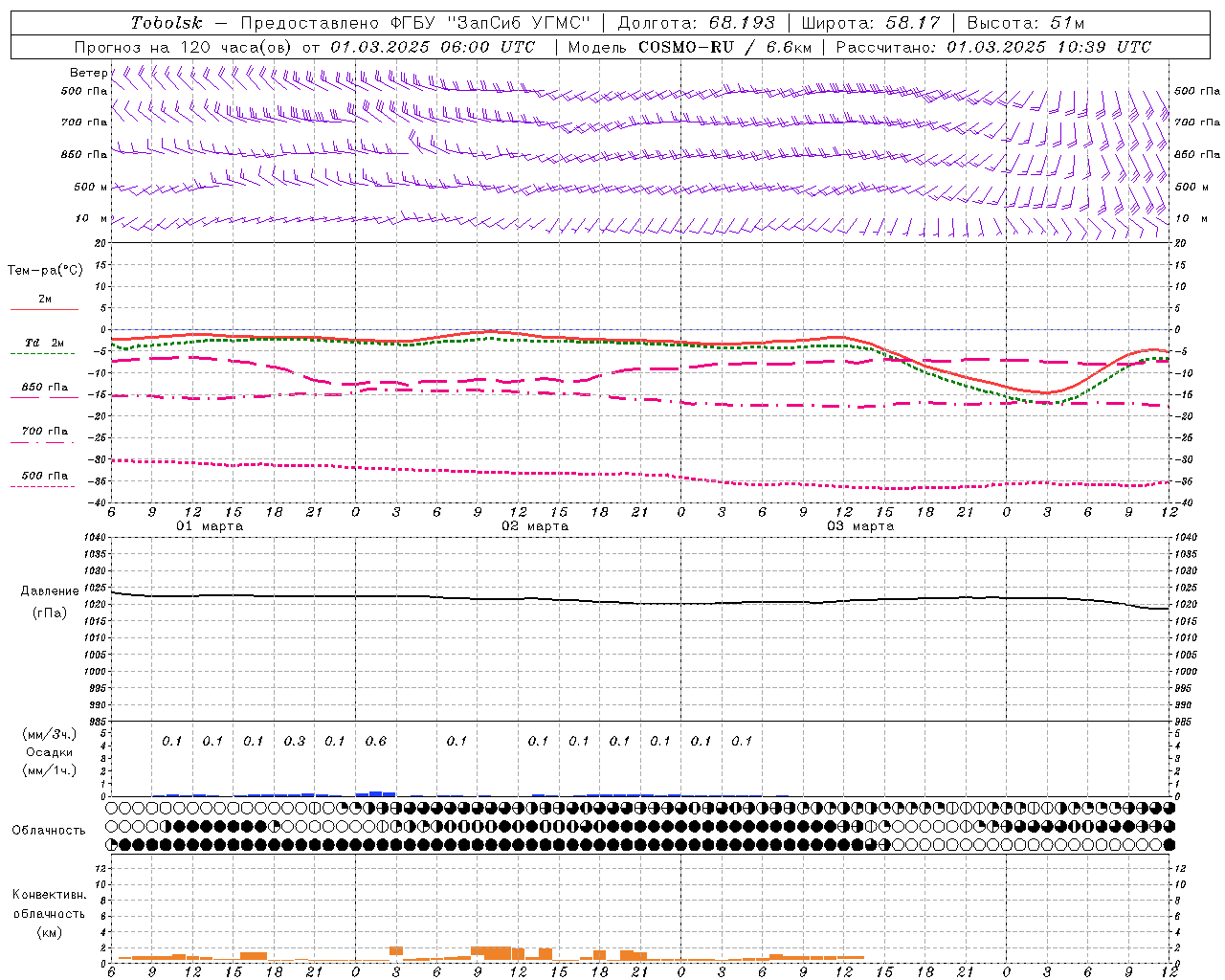Click the 500 м wind level label on the right axis

point(1192,187)
